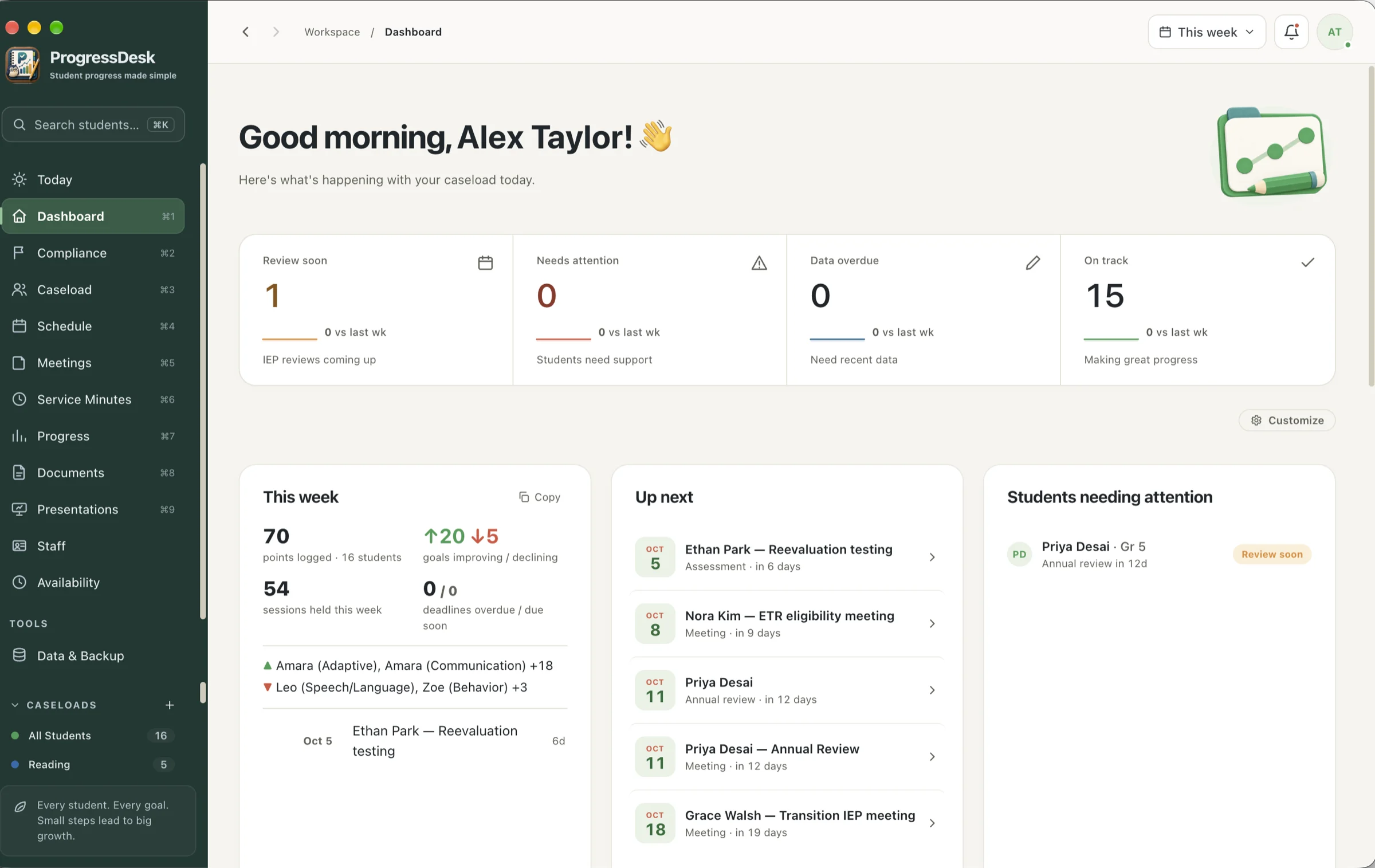Image resolution: width=1375 pixels, height=868 pixels.
Task: Open Meetings in the sidebar
Action: pos(93,363)
